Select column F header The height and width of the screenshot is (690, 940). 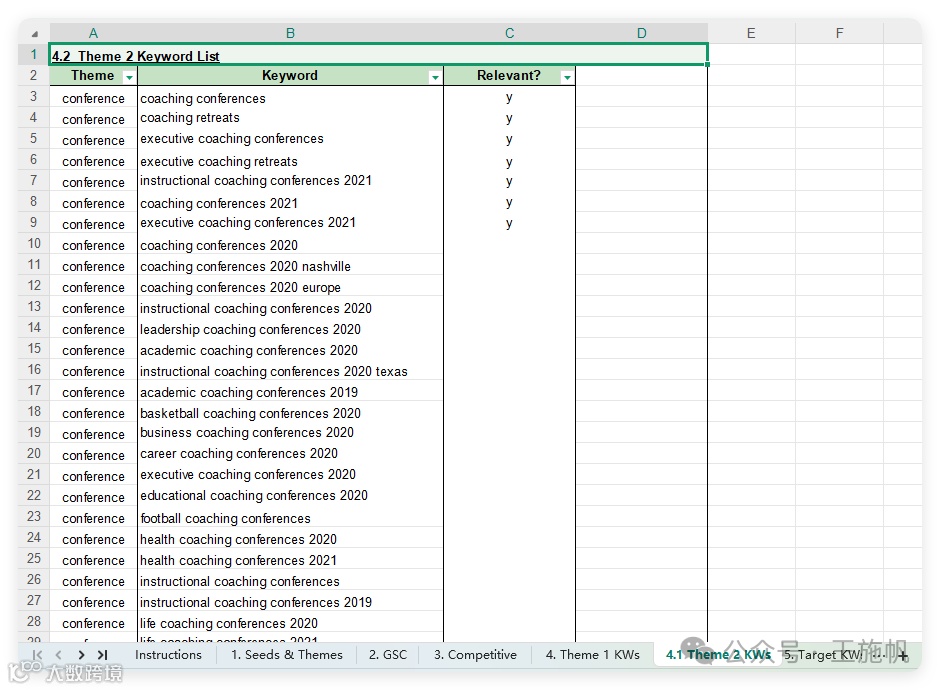[839, 33]
